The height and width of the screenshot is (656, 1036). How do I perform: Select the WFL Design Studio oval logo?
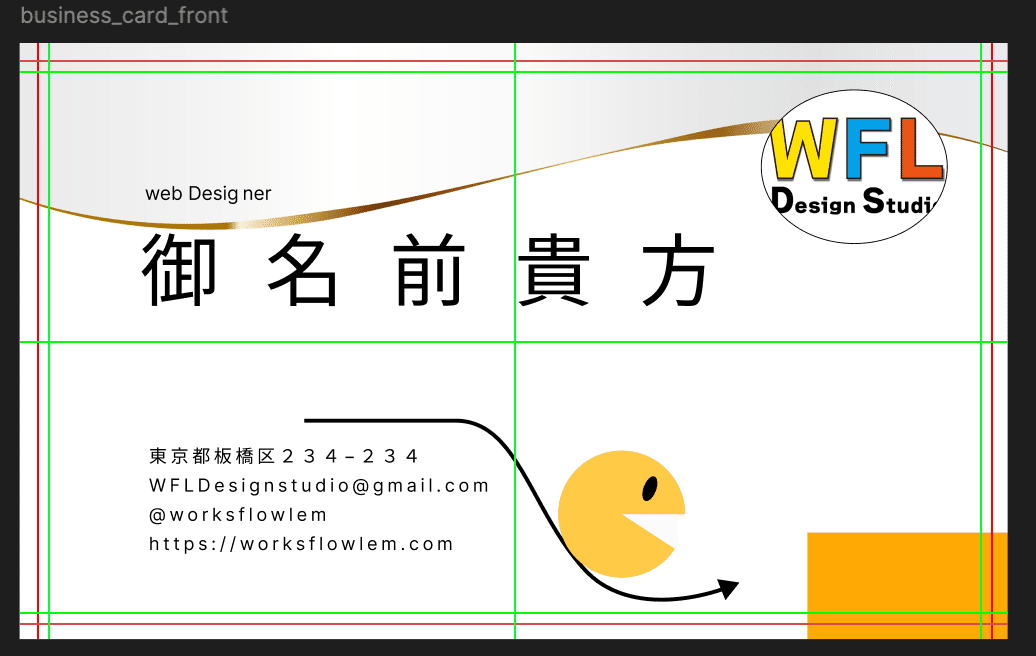pyautogui.click(x=854, y=166)
